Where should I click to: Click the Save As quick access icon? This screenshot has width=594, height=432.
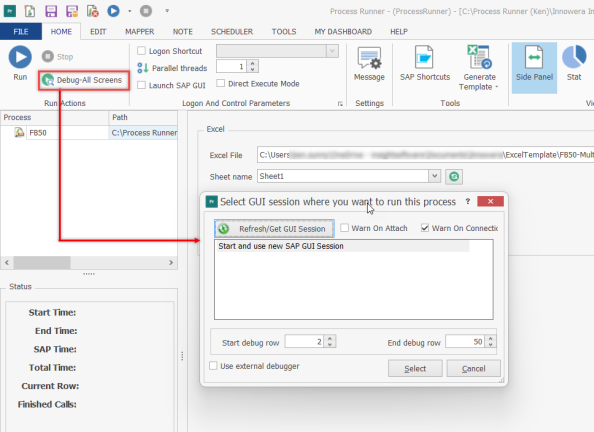pos(72,11)
